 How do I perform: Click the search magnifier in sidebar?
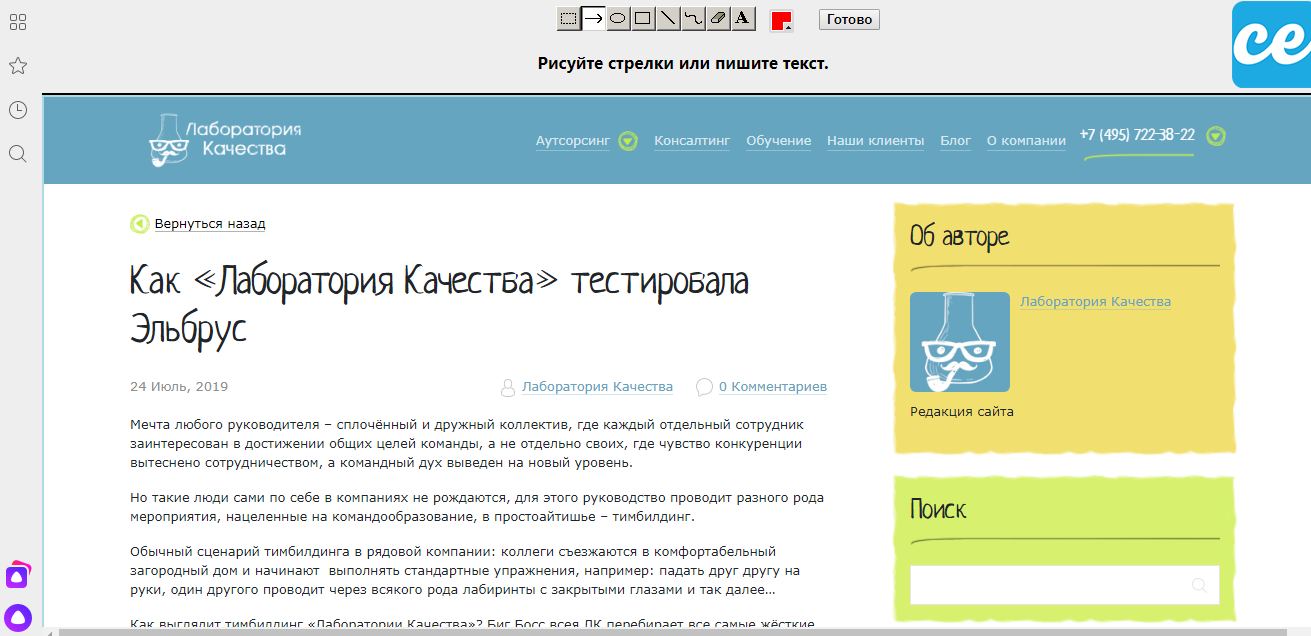coord(17,154)
